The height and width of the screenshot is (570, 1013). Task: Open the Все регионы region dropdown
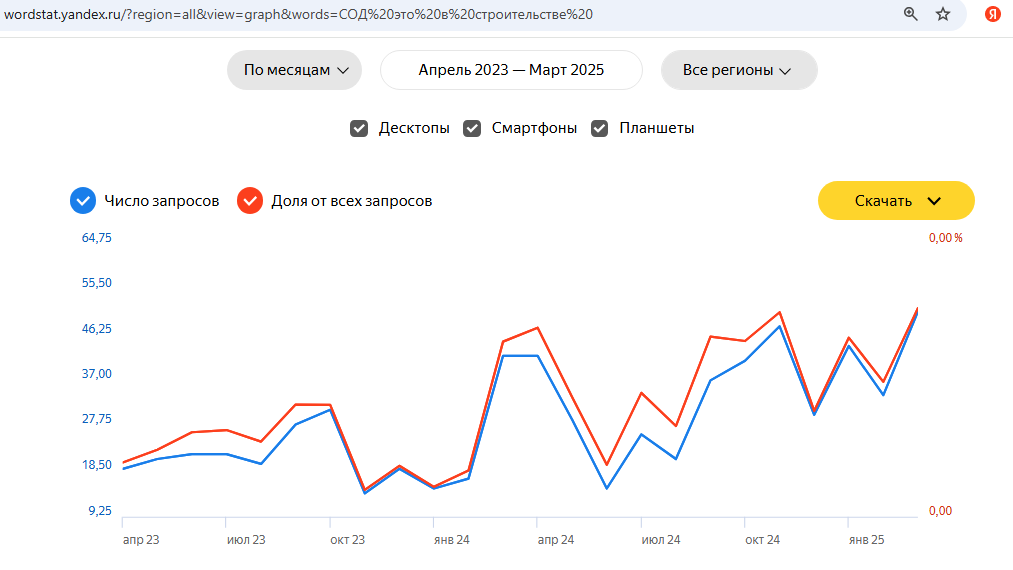(x=738, y=70)
